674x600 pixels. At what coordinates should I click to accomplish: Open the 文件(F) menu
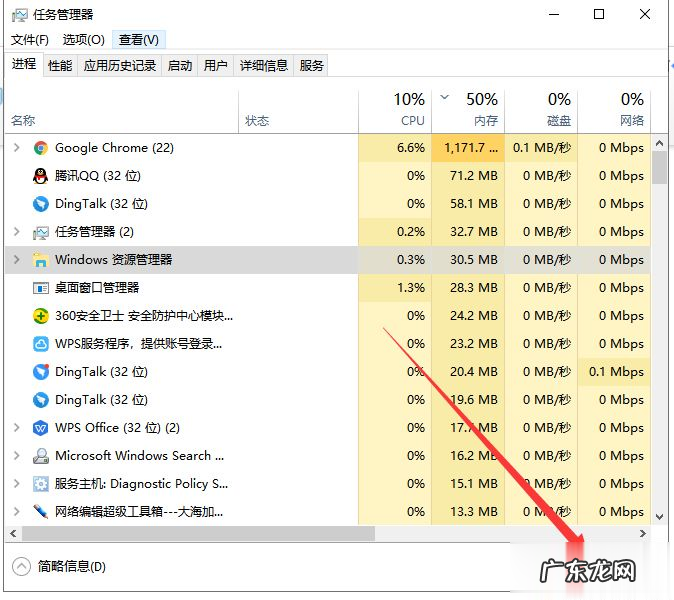[30, 40]
